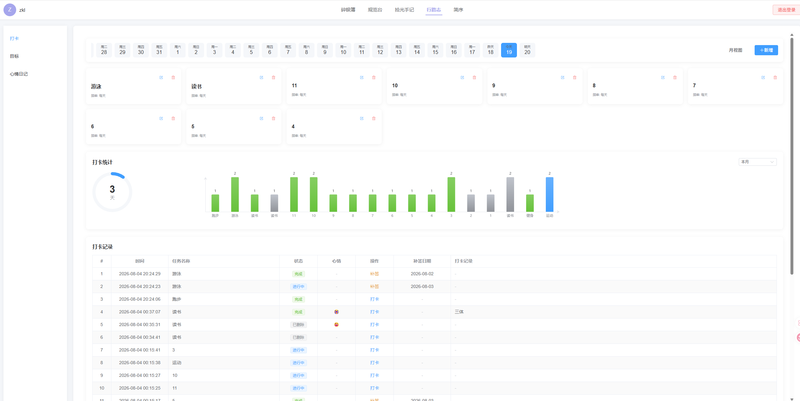Viewport: 800px width, 401px height.
Task: Edit the task card named 9
Action: coord(563,78)
